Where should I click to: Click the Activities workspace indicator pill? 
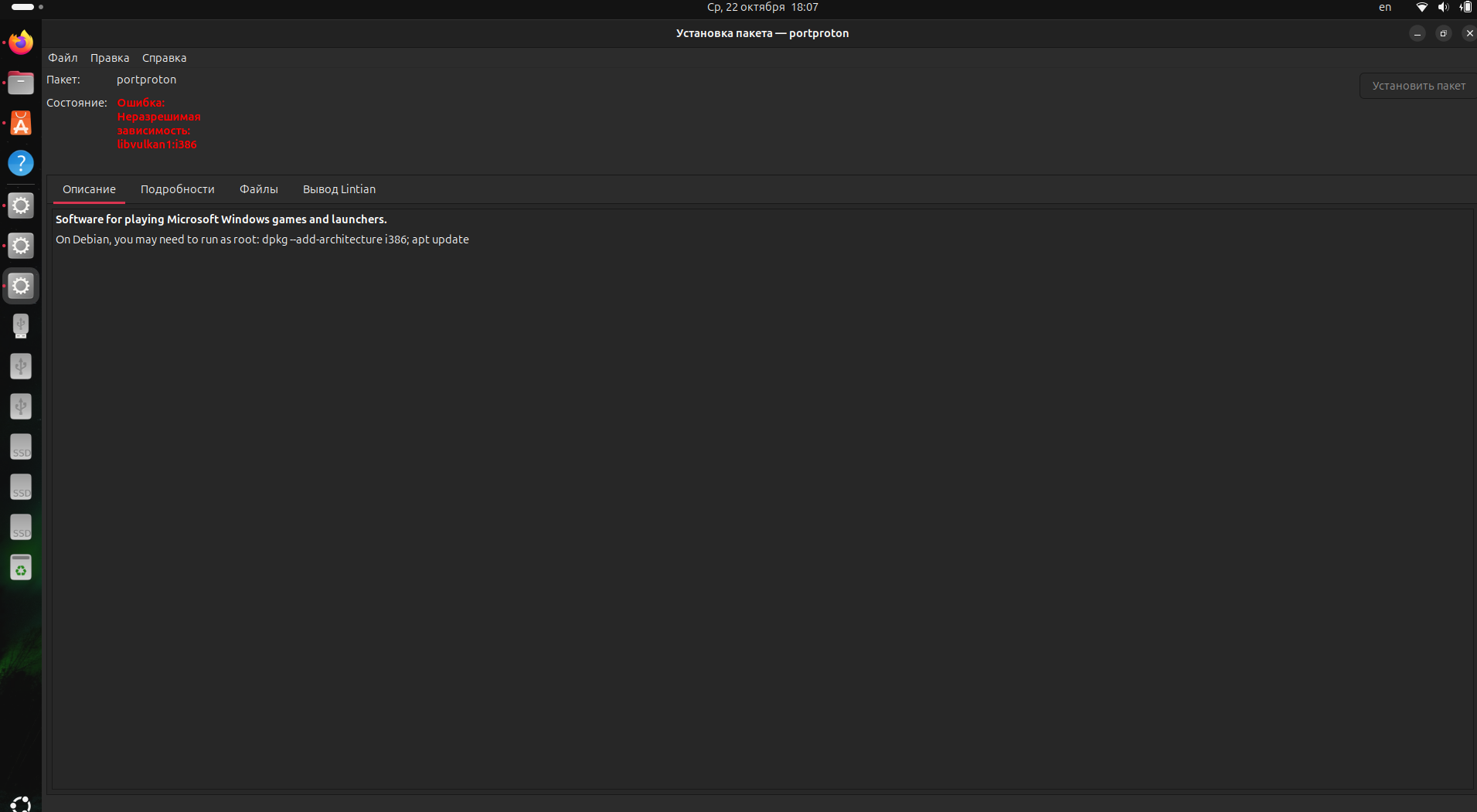[x=22, y=7]
